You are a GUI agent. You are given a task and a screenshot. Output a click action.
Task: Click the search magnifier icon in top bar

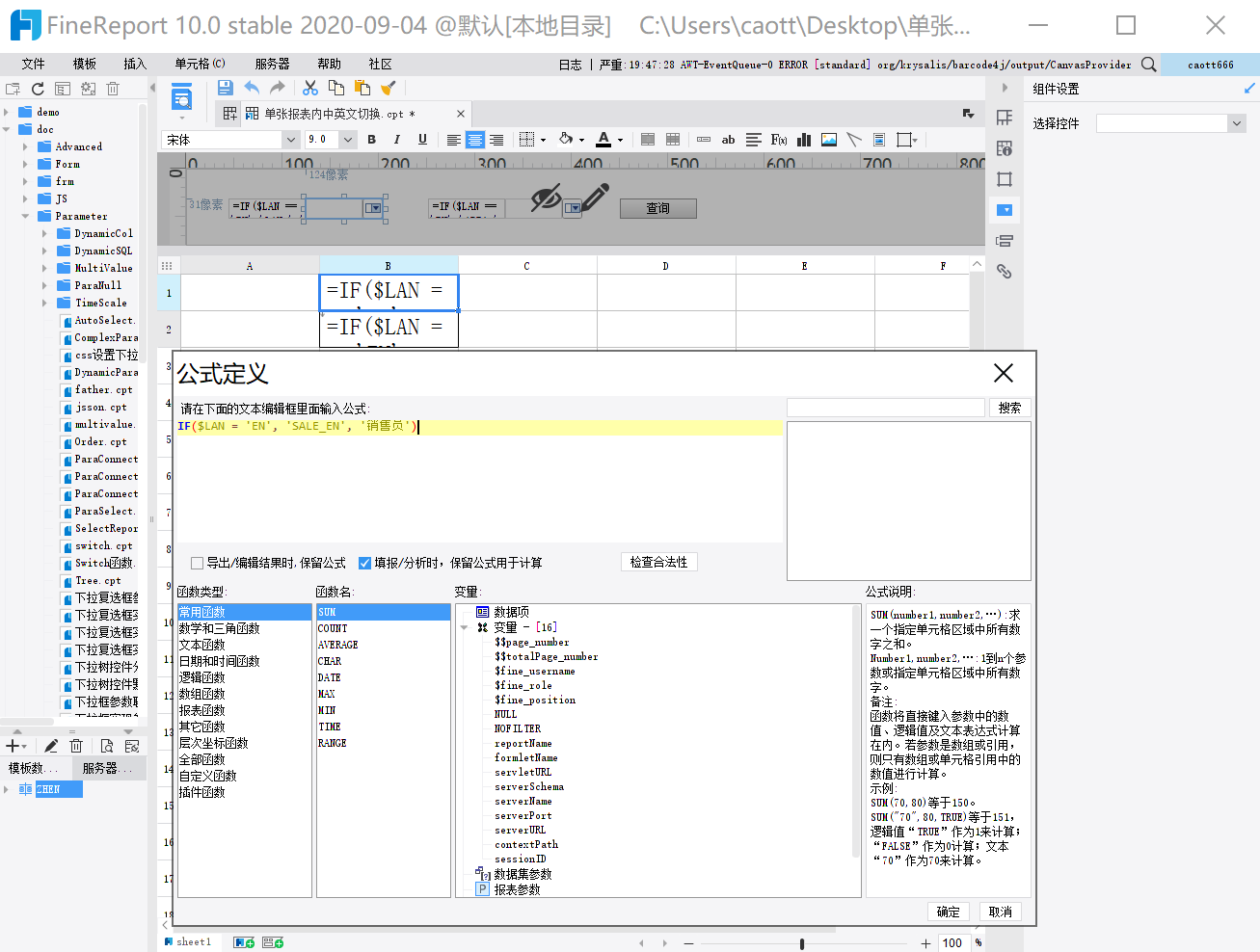1148,65
